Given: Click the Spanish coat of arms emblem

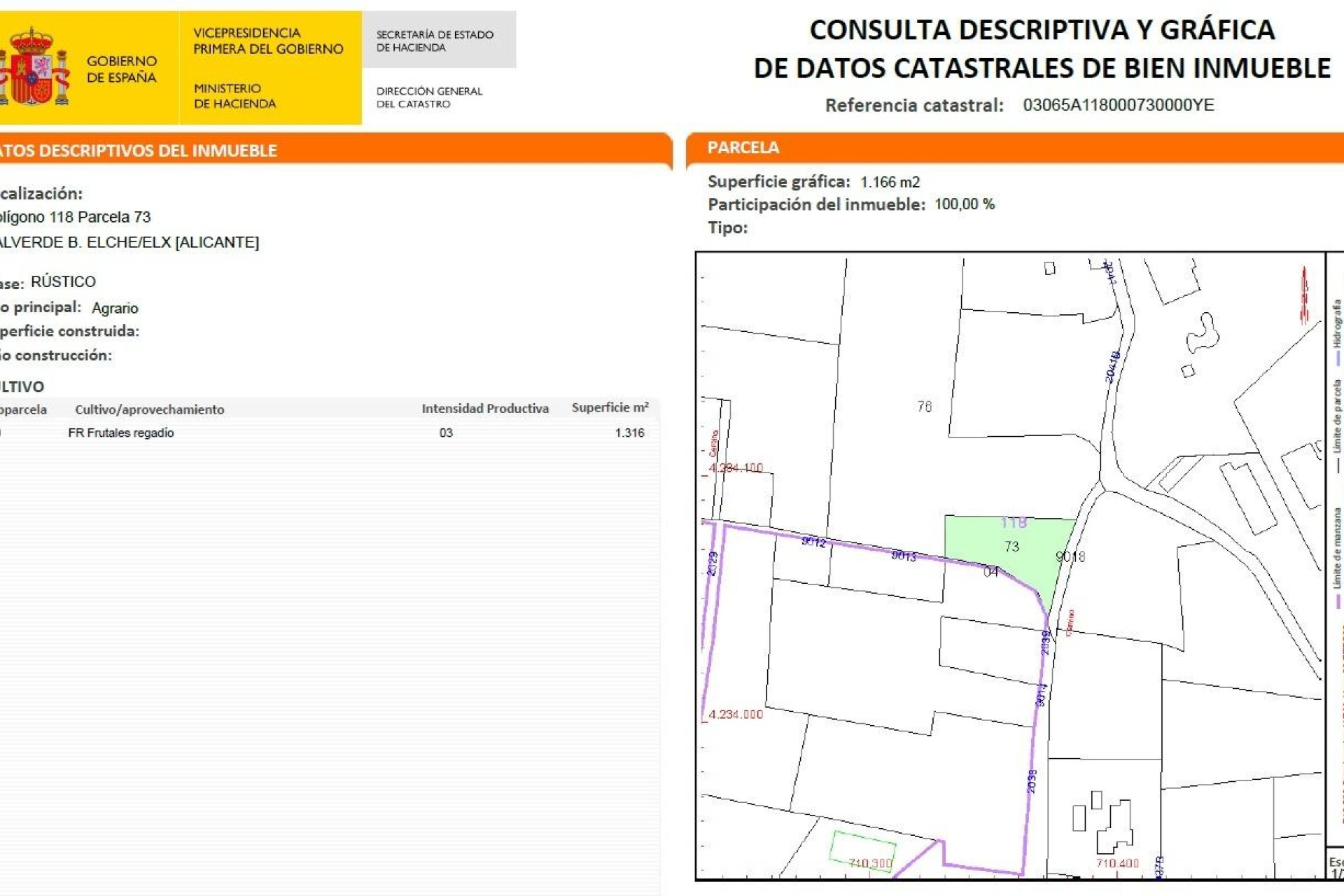Looking at the screenshot, I should 29,63.
